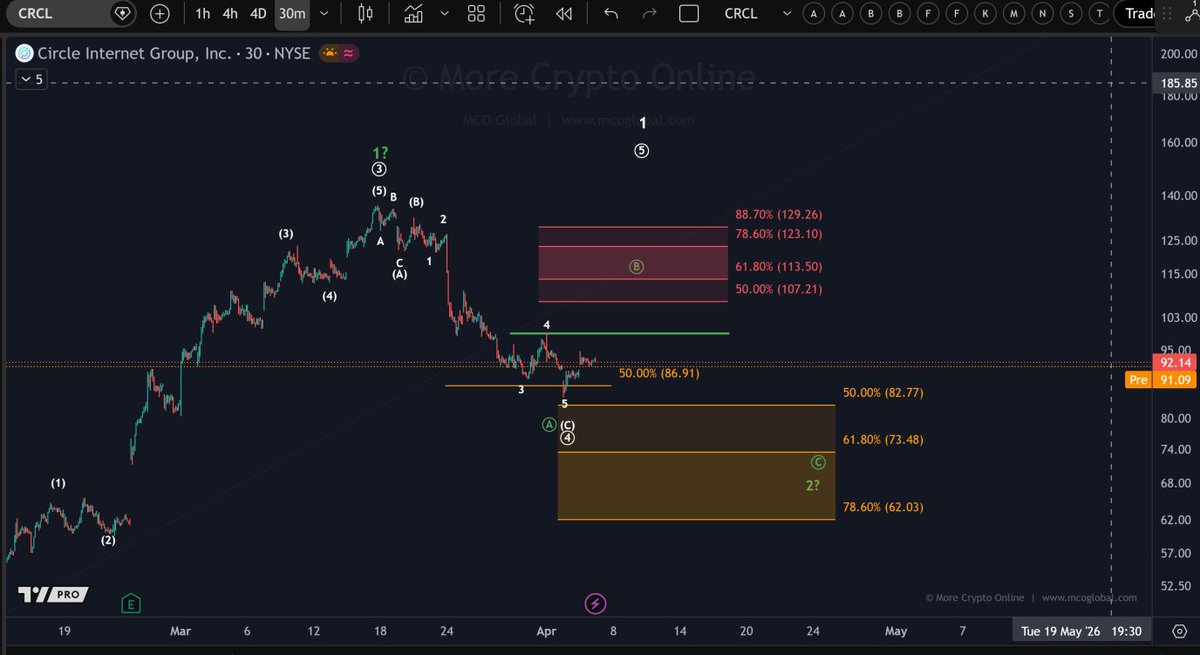Select the active 30m timeframe

click(292, 14)
